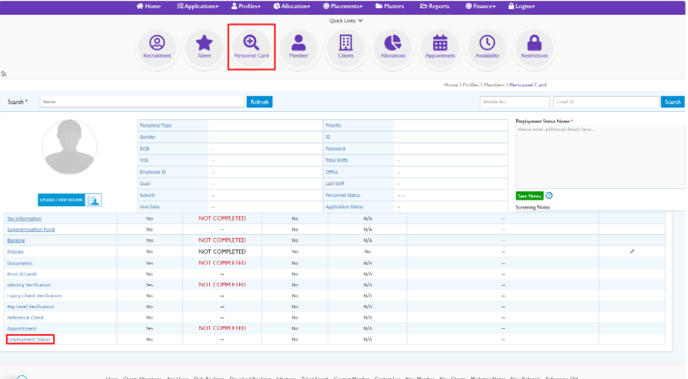The height and width of the screenshot is (379, 688).
Task: Click NOT COMPLETED in the Tax Information row
Action: tap(222, 218)
